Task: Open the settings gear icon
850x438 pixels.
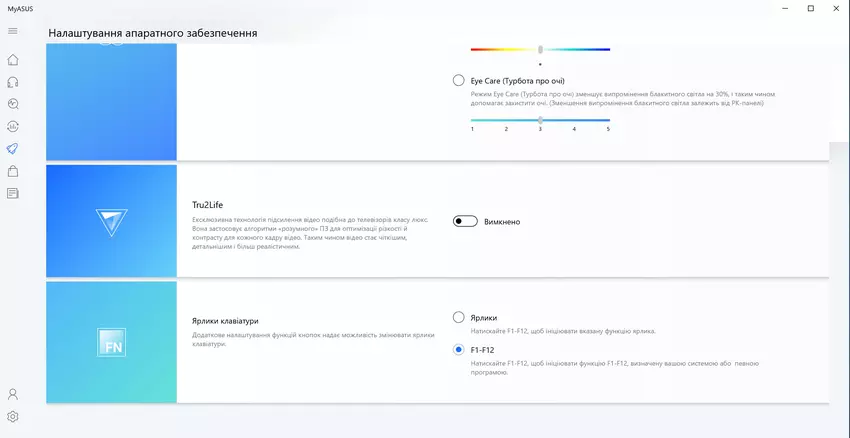Action: click(13, 416)
